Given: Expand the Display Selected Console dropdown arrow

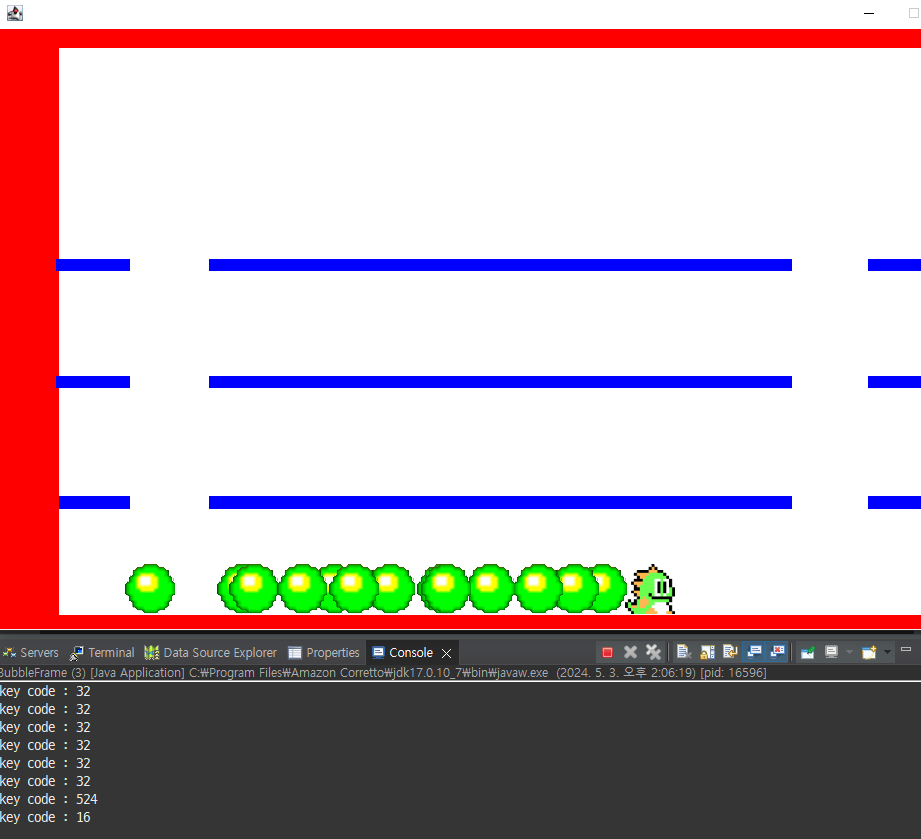Looking at the screenshot, I should pyautogui.click(x=849, y=652).
